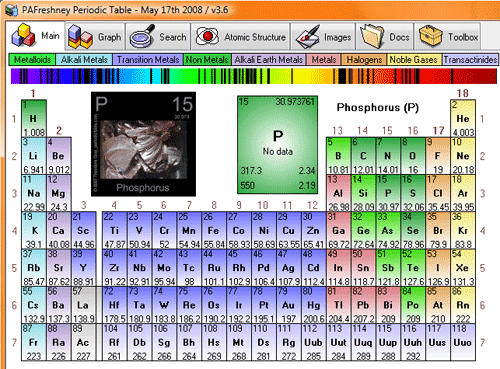Select Fluorine (F) element cell
Screen dimensions: 500x369
click(438, 156)
